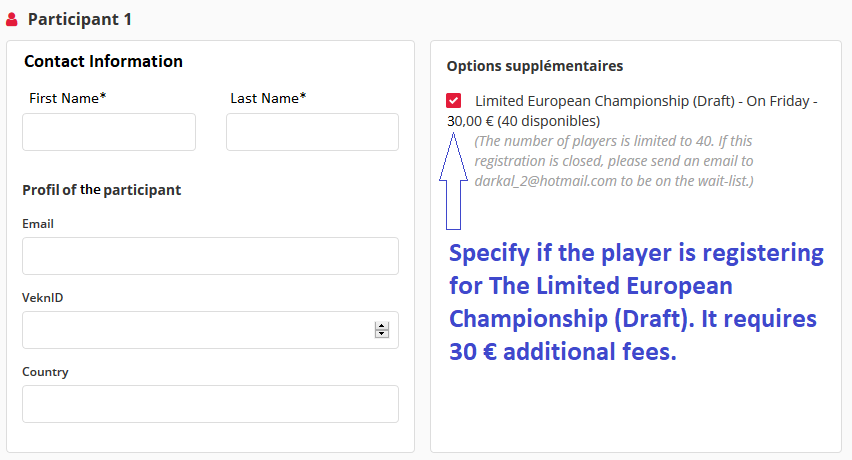The width and height of the screenshot is (852, 460).
Task: Click the darkal_2@hotmail.com email address text
Action: [x=546, y=181]
